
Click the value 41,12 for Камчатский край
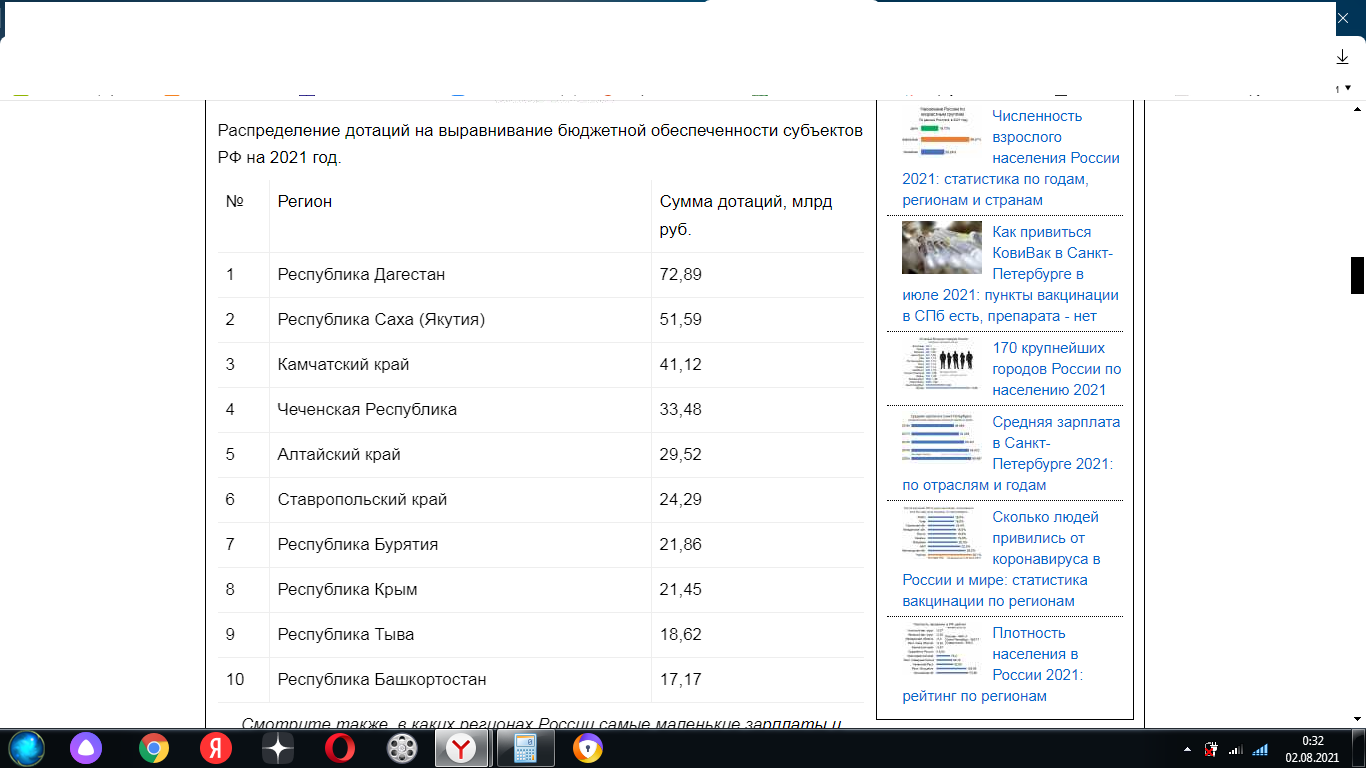pos(681,364)
